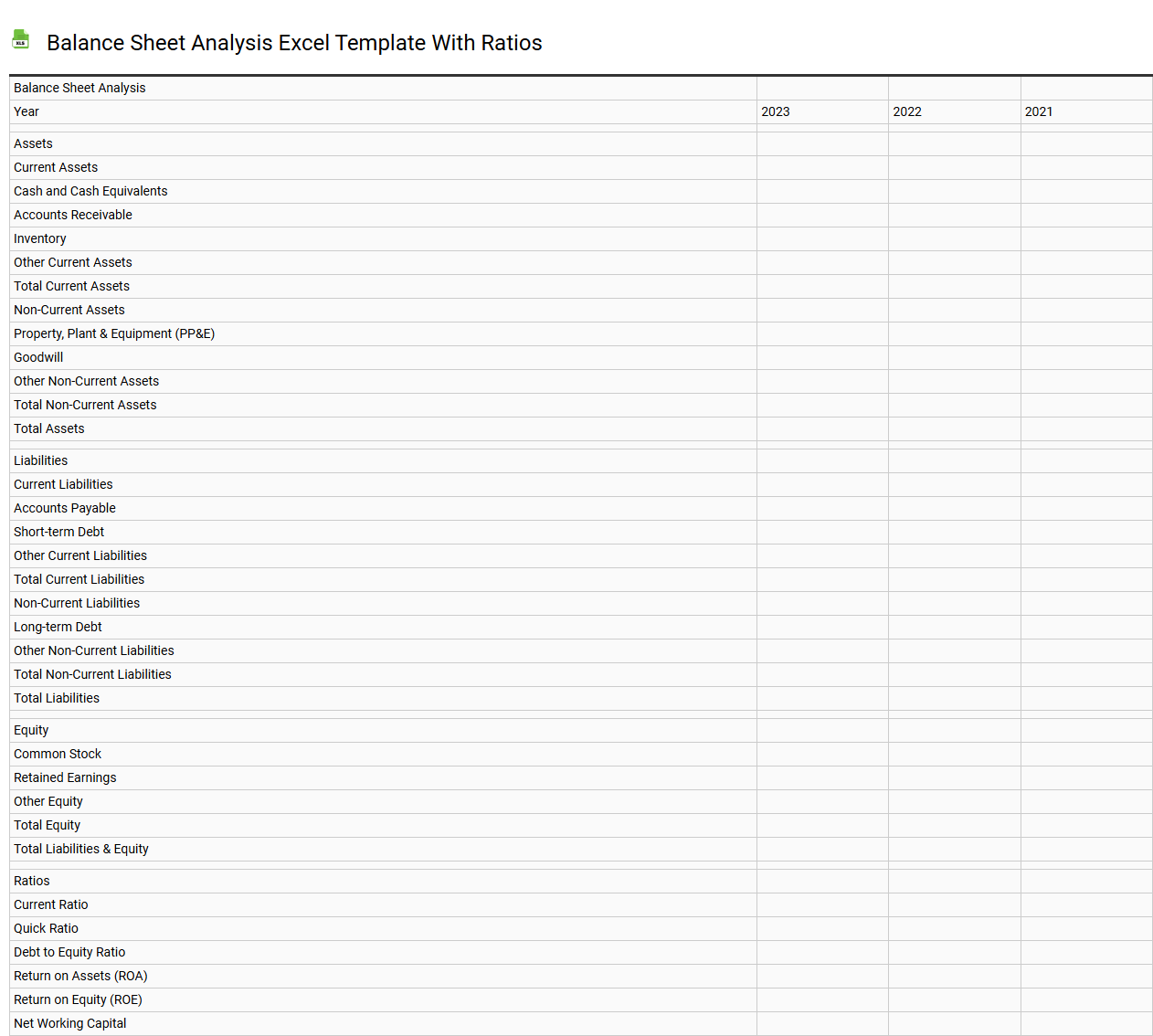This screenshot has height=1036, width=1153.
Task: Click the Total Liabilities row label
Action: point(57,698)
